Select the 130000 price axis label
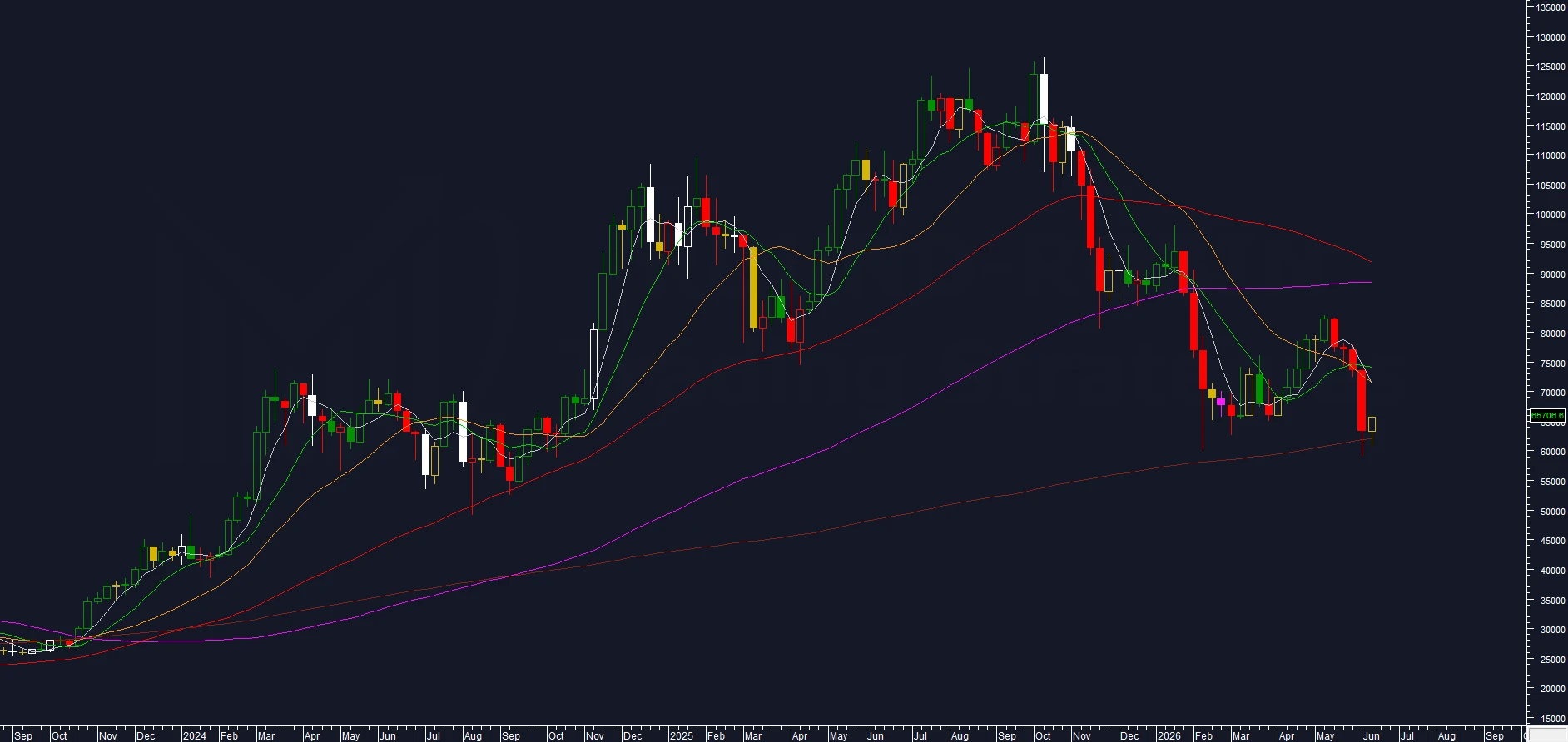This screenshot has height=742, width=1568. (x=1551, y=37)
